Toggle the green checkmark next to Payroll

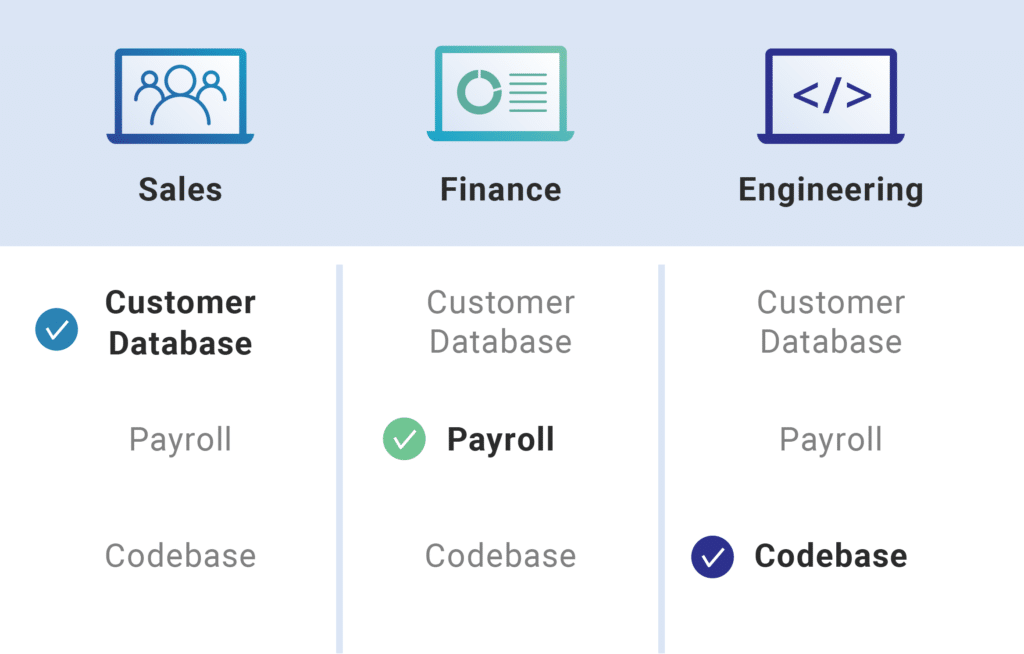(x=404, y=440)
